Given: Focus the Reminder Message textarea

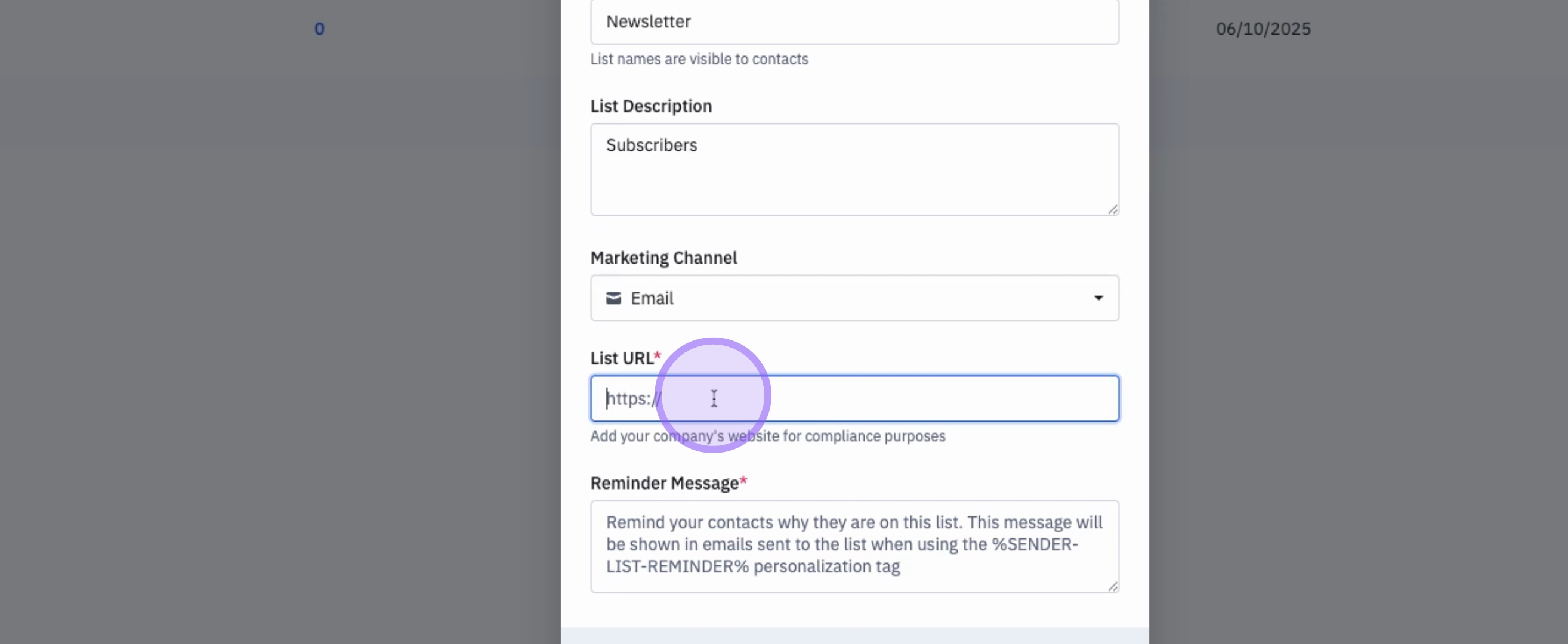Looking at the screenshot, I should coord(854,546).
